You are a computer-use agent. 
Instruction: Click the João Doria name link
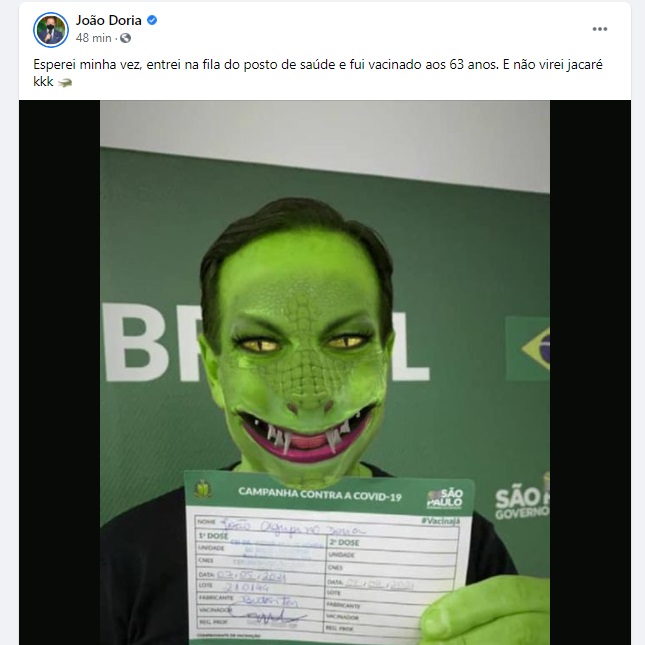tap(109, 20)
